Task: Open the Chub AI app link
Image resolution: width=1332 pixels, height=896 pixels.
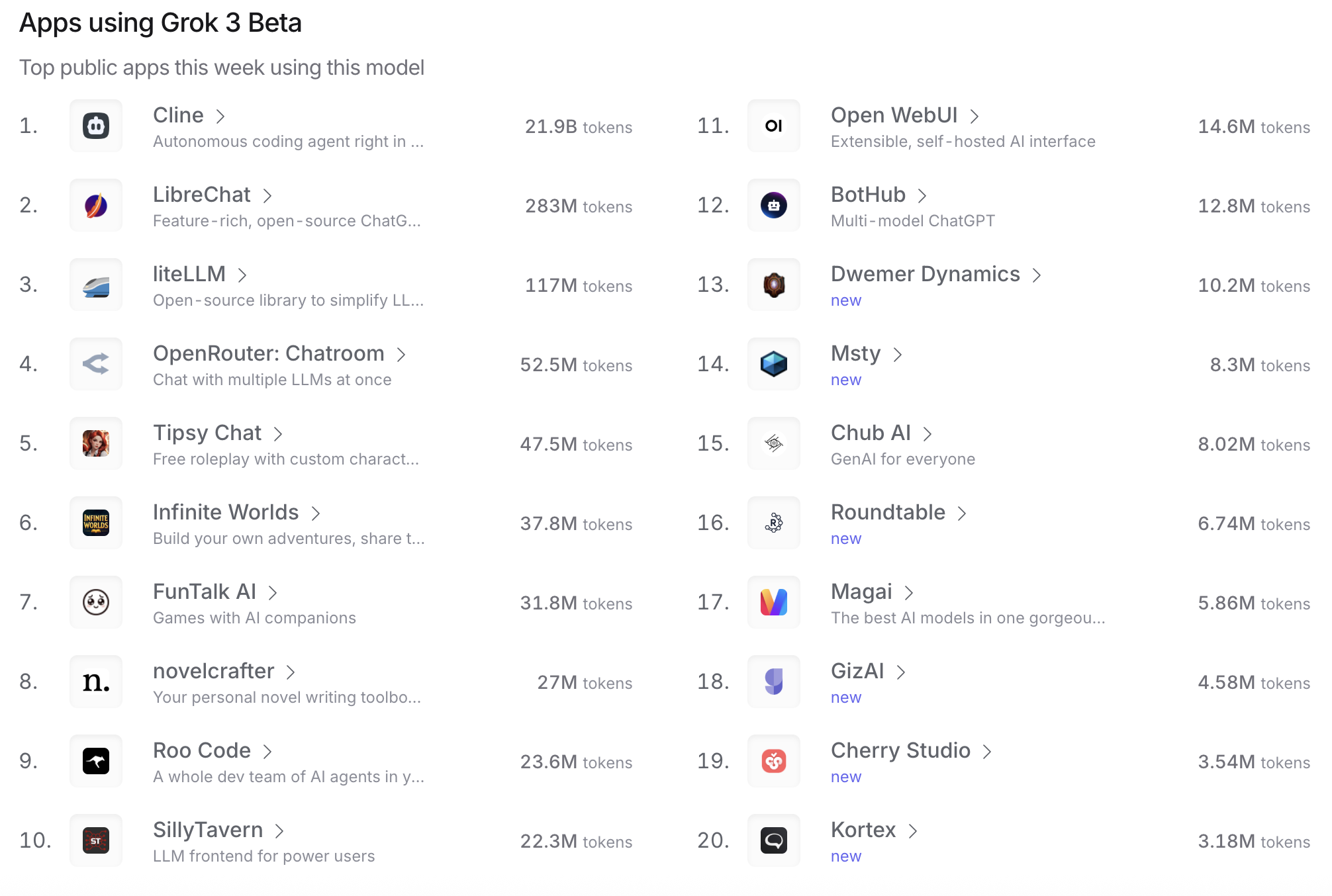Action: point(871,433)
